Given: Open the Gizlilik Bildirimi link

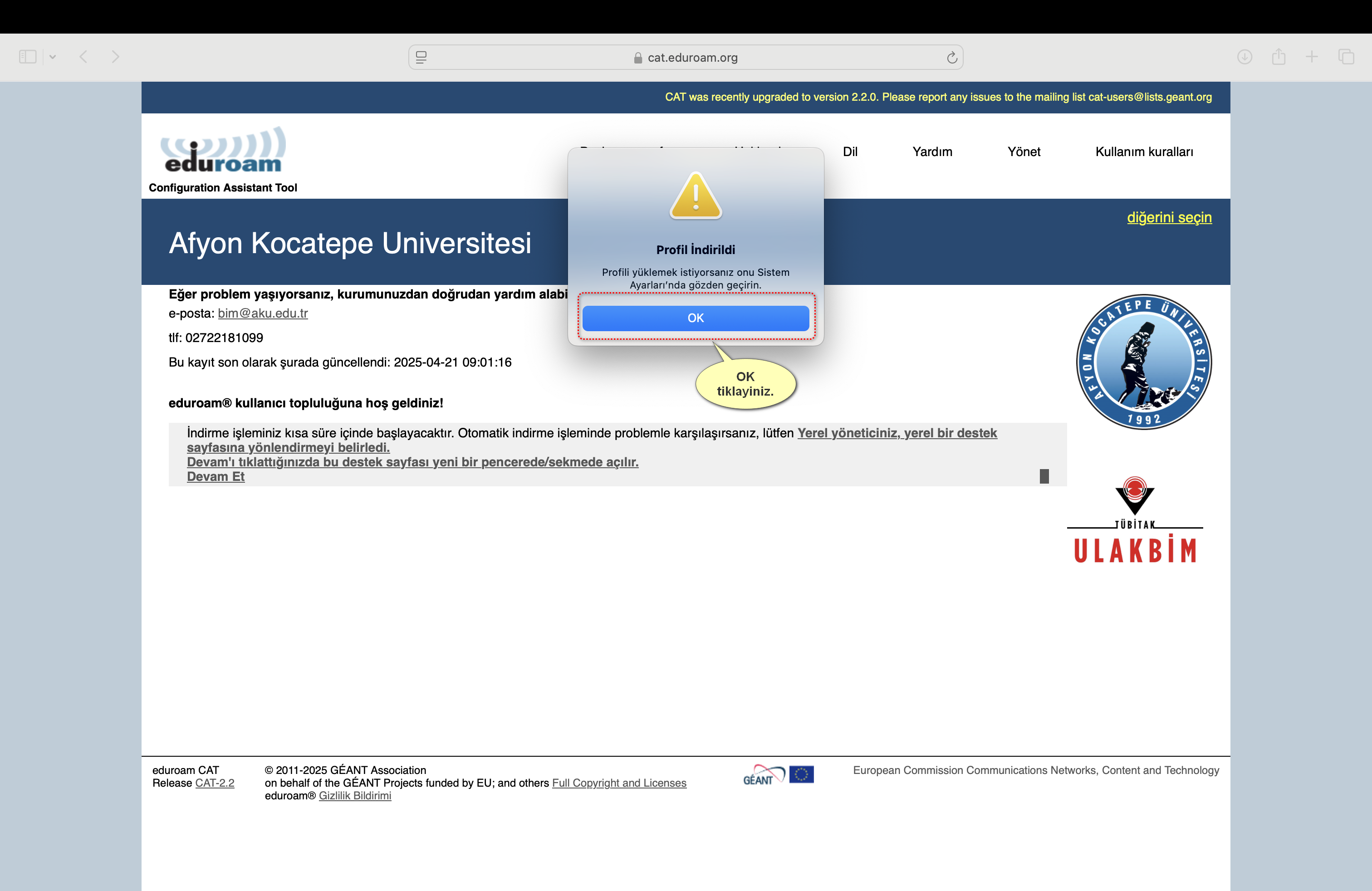Looking at the screenshot, I should coord(355,795).
